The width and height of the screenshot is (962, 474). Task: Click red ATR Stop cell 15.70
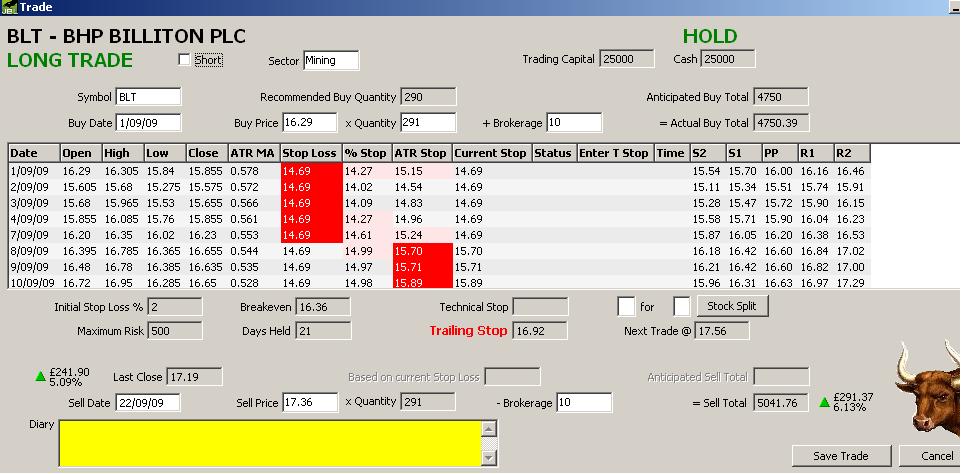[423, 251]
